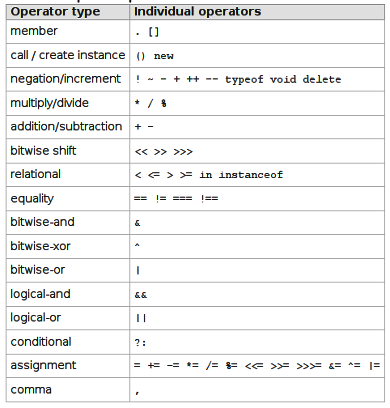The width and height of the screenshot is (390, 408).
Task: Select the 'multiply/divide' row label
Action: [50, 103]
